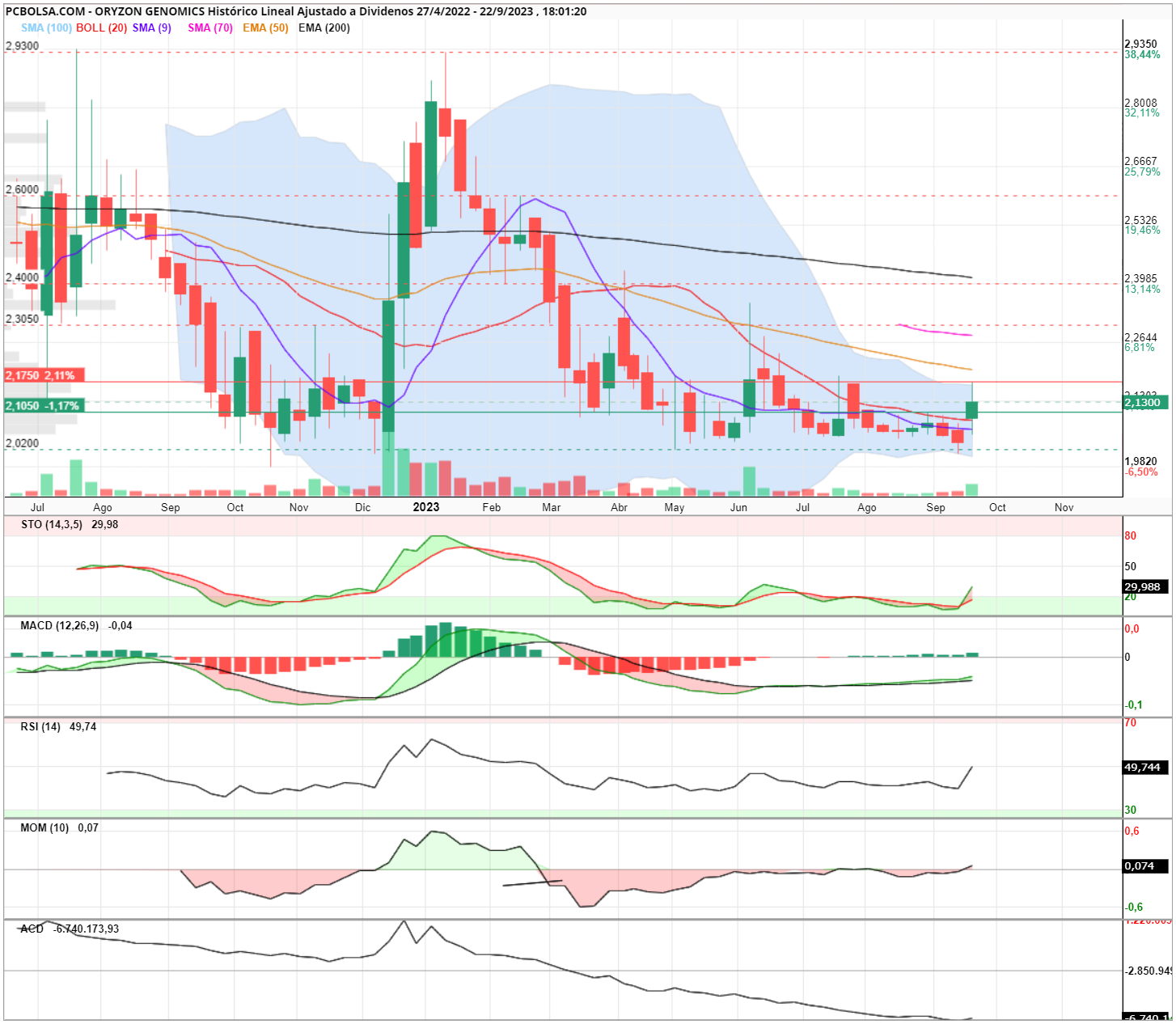
Task: Select the BOLL (20) legend label
Action: tap(101, 28)
